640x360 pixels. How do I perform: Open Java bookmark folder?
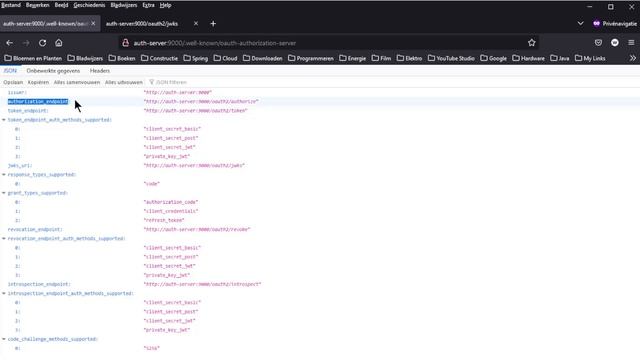coord(560,58)
